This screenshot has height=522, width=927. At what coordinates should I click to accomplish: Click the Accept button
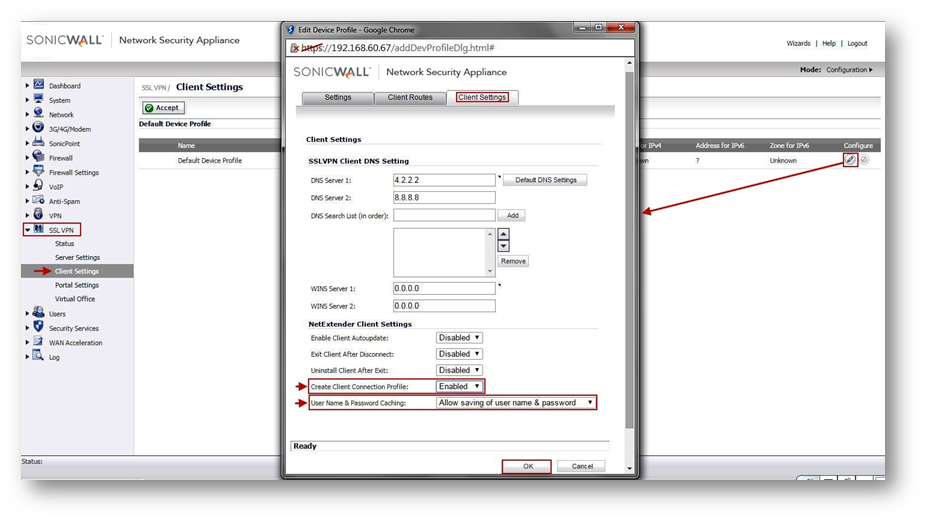163,108
